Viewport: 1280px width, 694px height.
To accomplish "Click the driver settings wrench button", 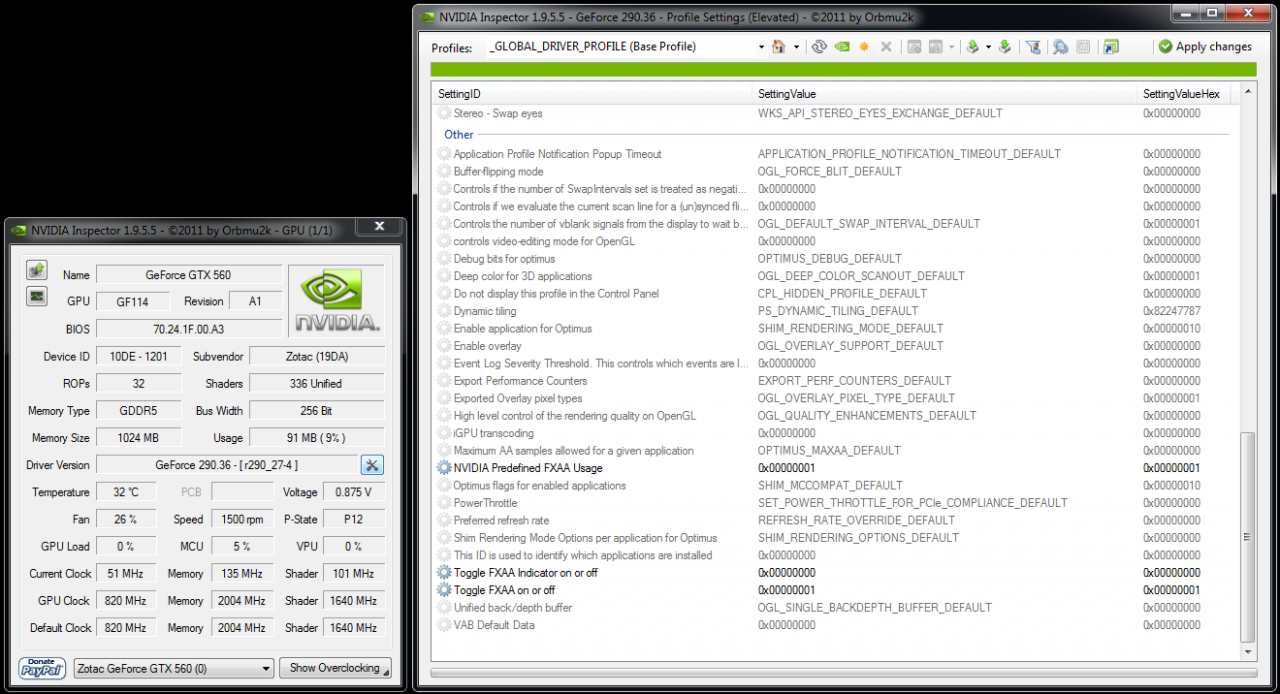I will 372,465.
